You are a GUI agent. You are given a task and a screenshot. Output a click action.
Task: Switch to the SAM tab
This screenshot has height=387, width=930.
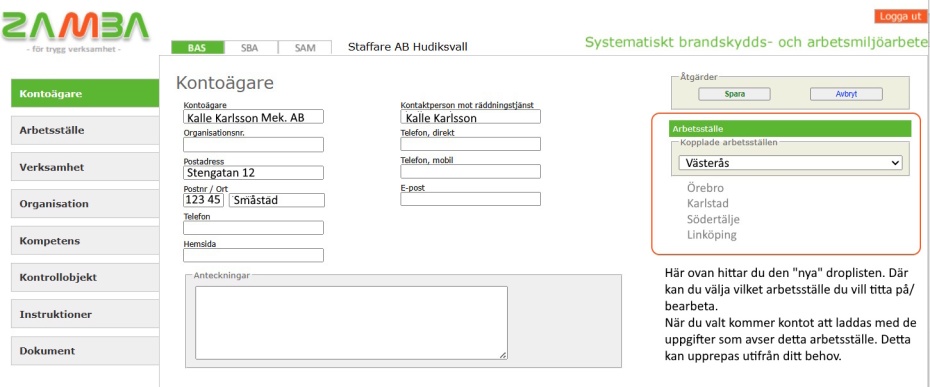(x=305, y=48)
